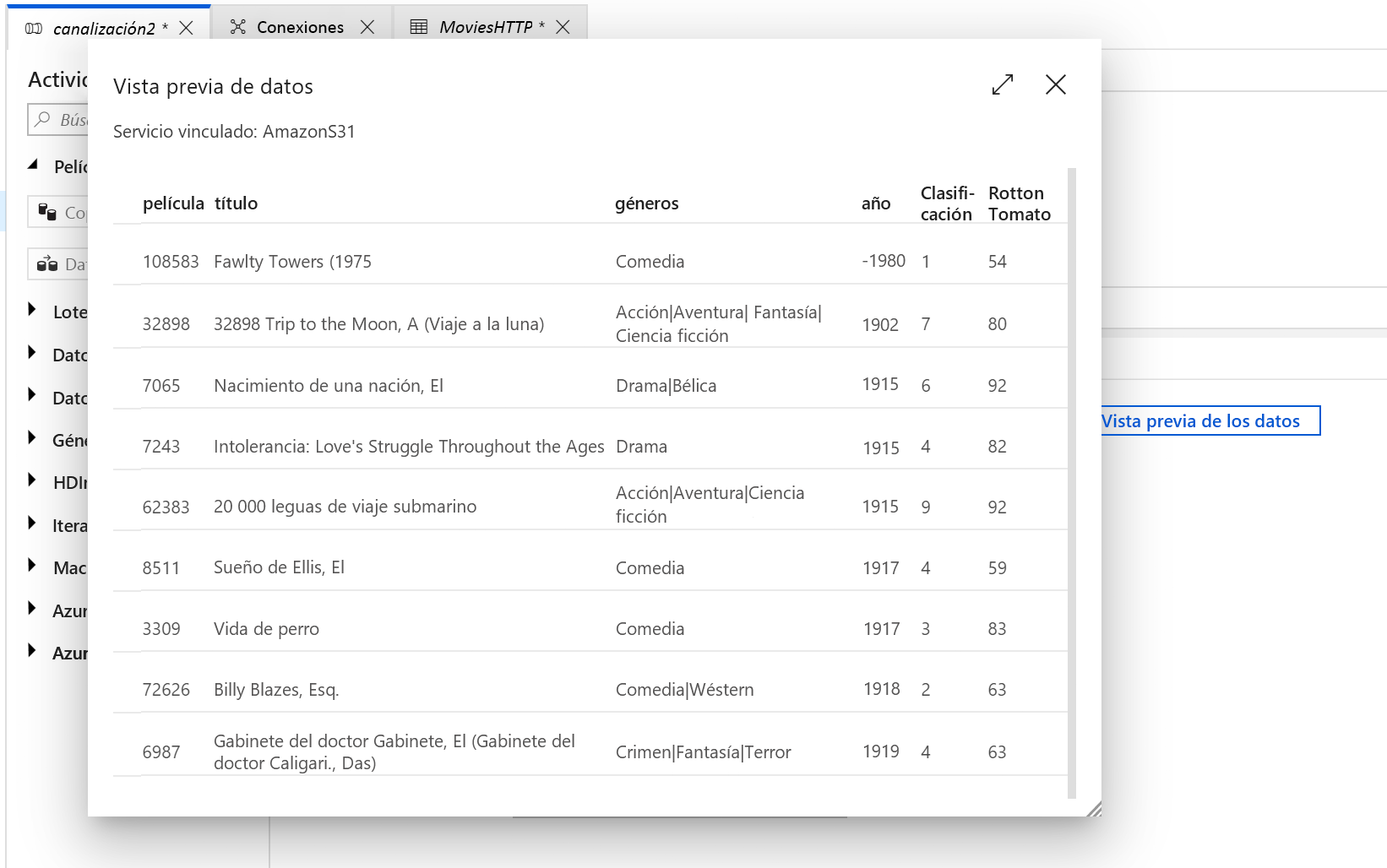
Task: Click movie id 62383
Action: pos(166,507)
